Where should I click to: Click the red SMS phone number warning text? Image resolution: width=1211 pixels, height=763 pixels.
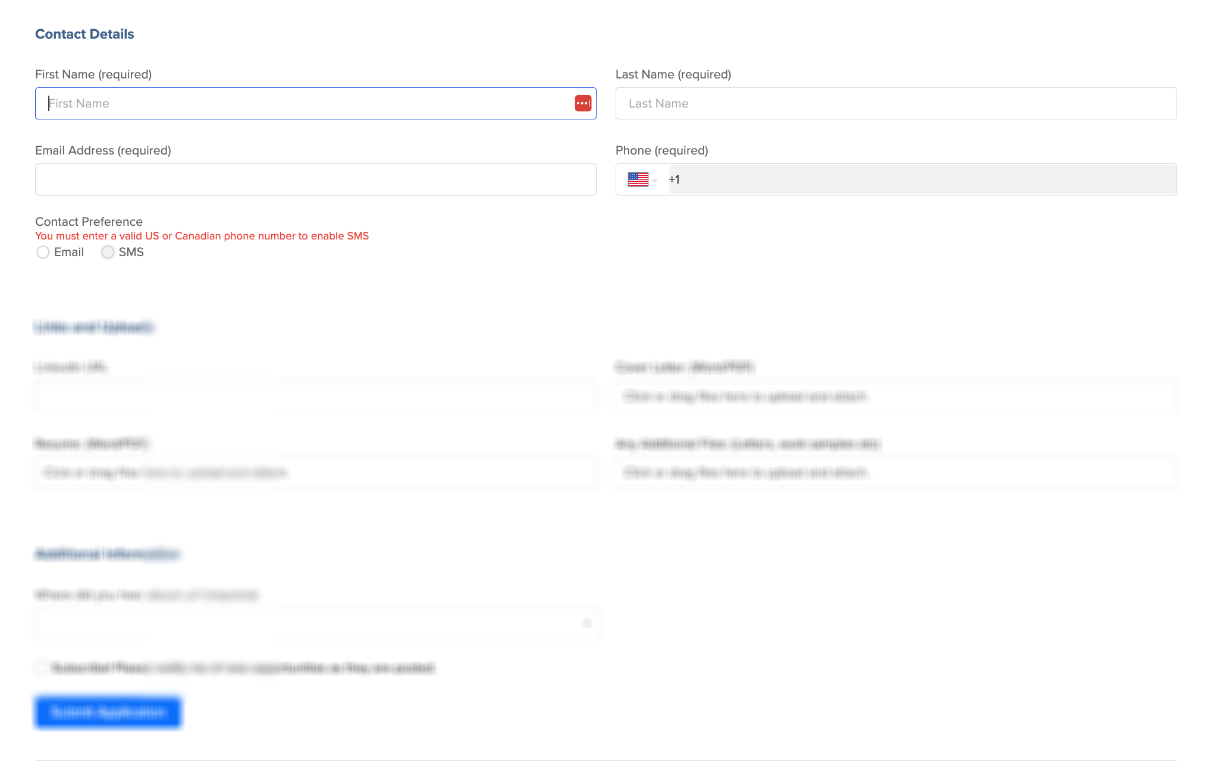click(x=202, y=236)
